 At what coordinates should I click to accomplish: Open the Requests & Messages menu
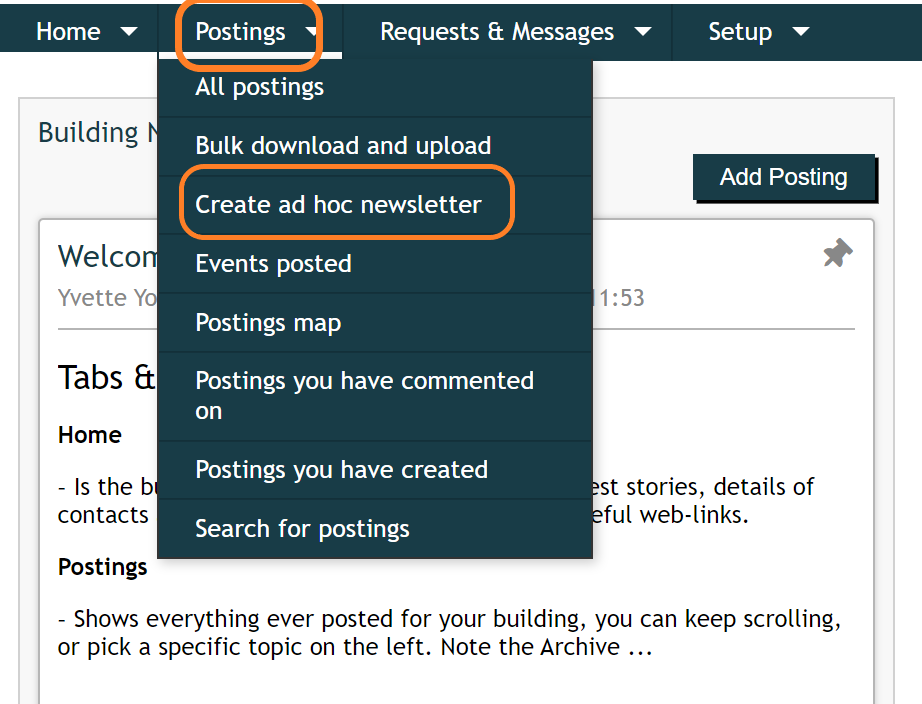(x=496, y=31)
